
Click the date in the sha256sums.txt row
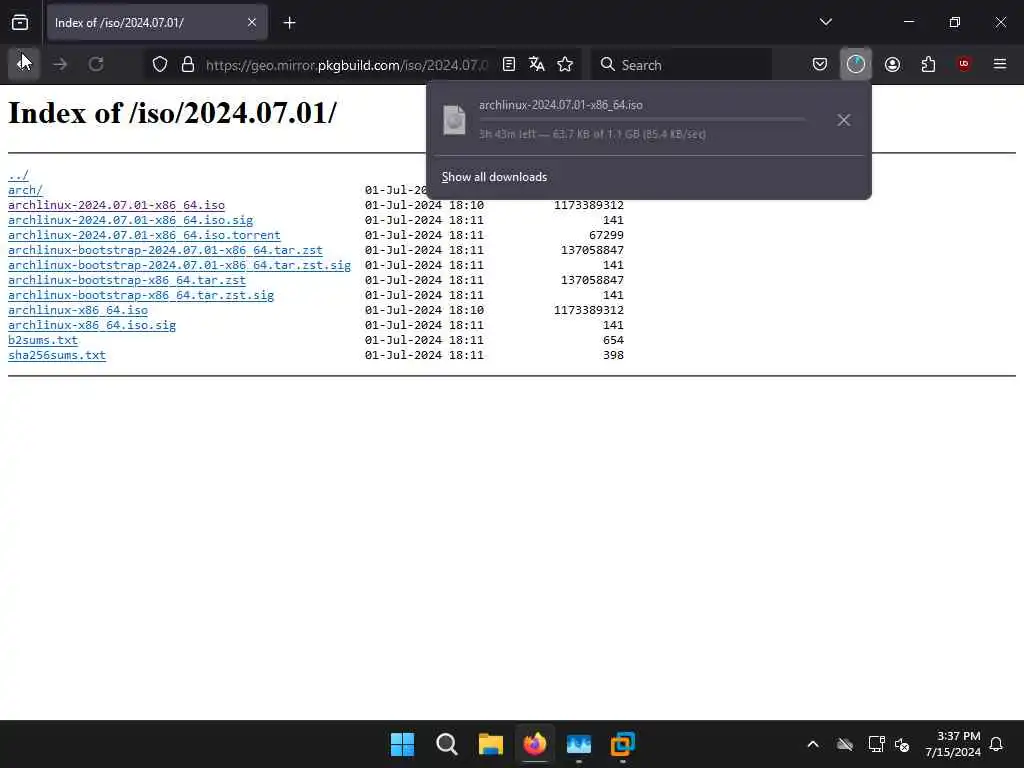(x=424, y=355)
